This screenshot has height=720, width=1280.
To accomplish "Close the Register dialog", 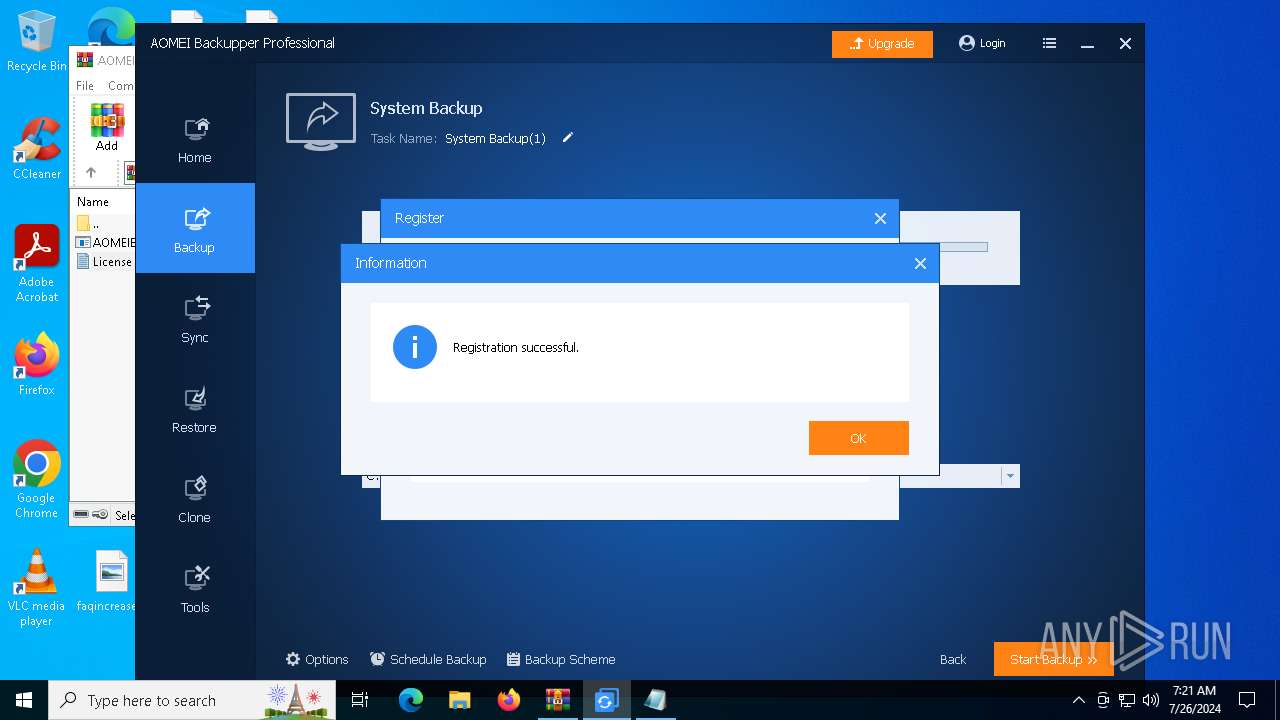I will 880,218.
